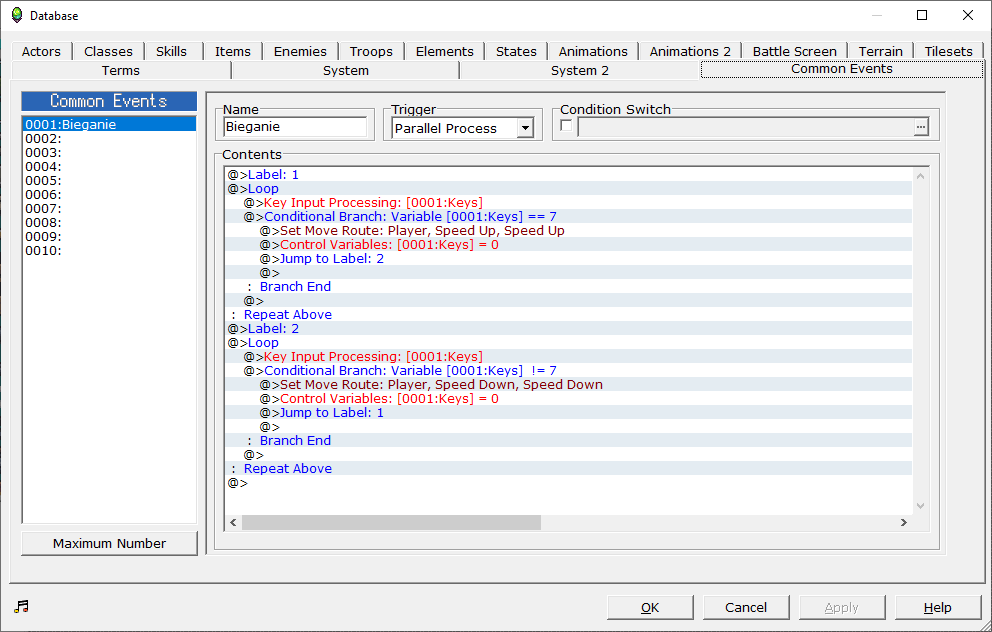Select common event 0001:Bieganie
This screenshot has width=992, height=632.
(x=109, y=124)
